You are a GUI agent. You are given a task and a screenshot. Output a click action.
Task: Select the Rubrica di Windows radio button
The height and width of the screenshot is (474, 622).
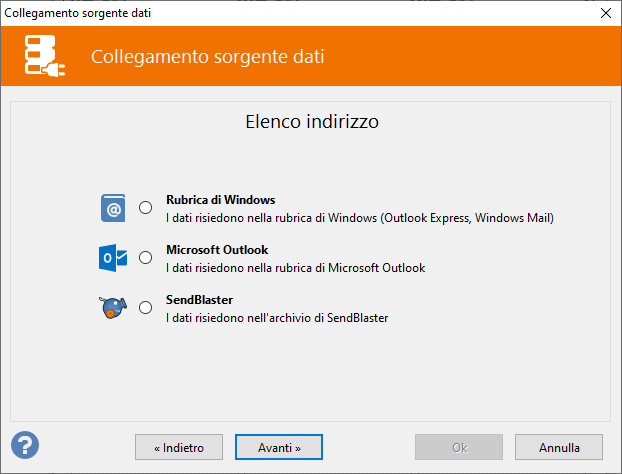146,207
